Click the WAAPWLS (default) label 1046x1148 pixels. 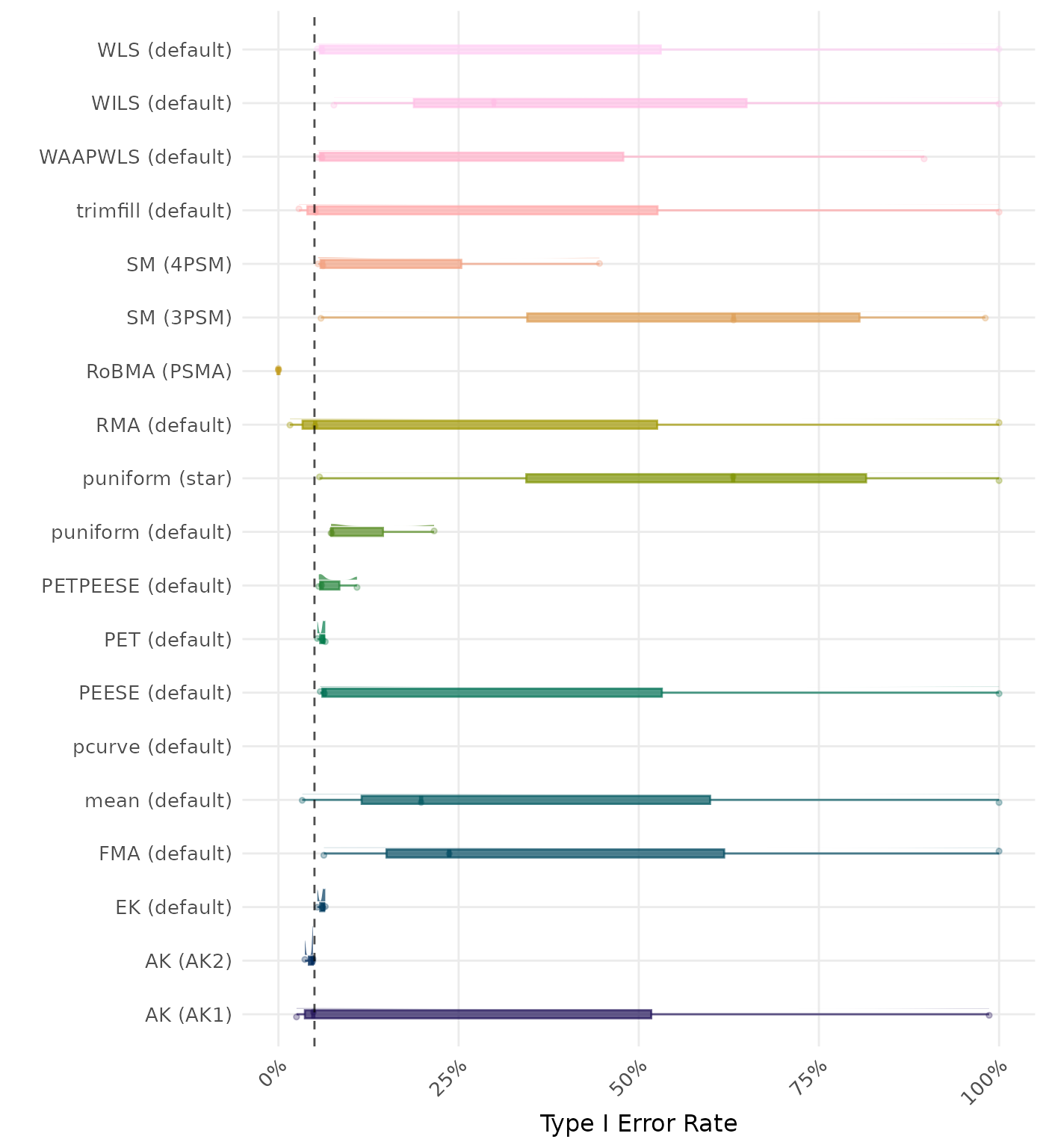coord(135,157)
